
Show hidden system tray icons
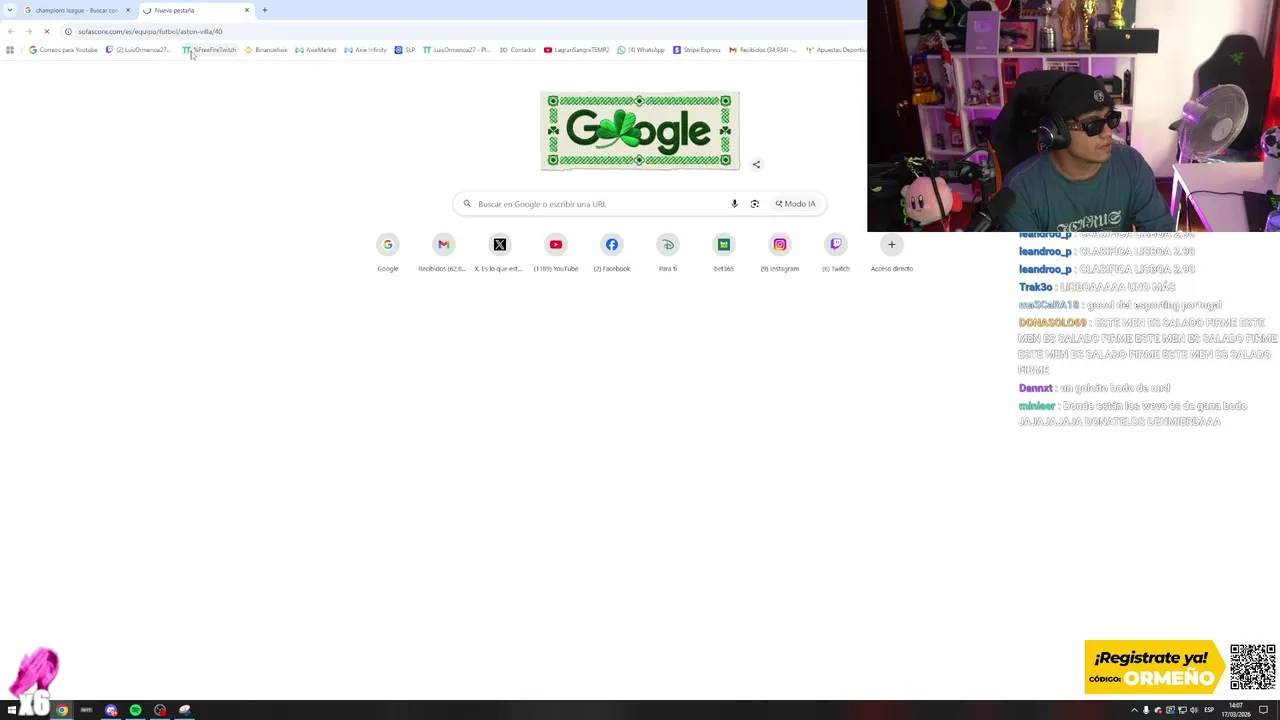tap(1134, 710)
